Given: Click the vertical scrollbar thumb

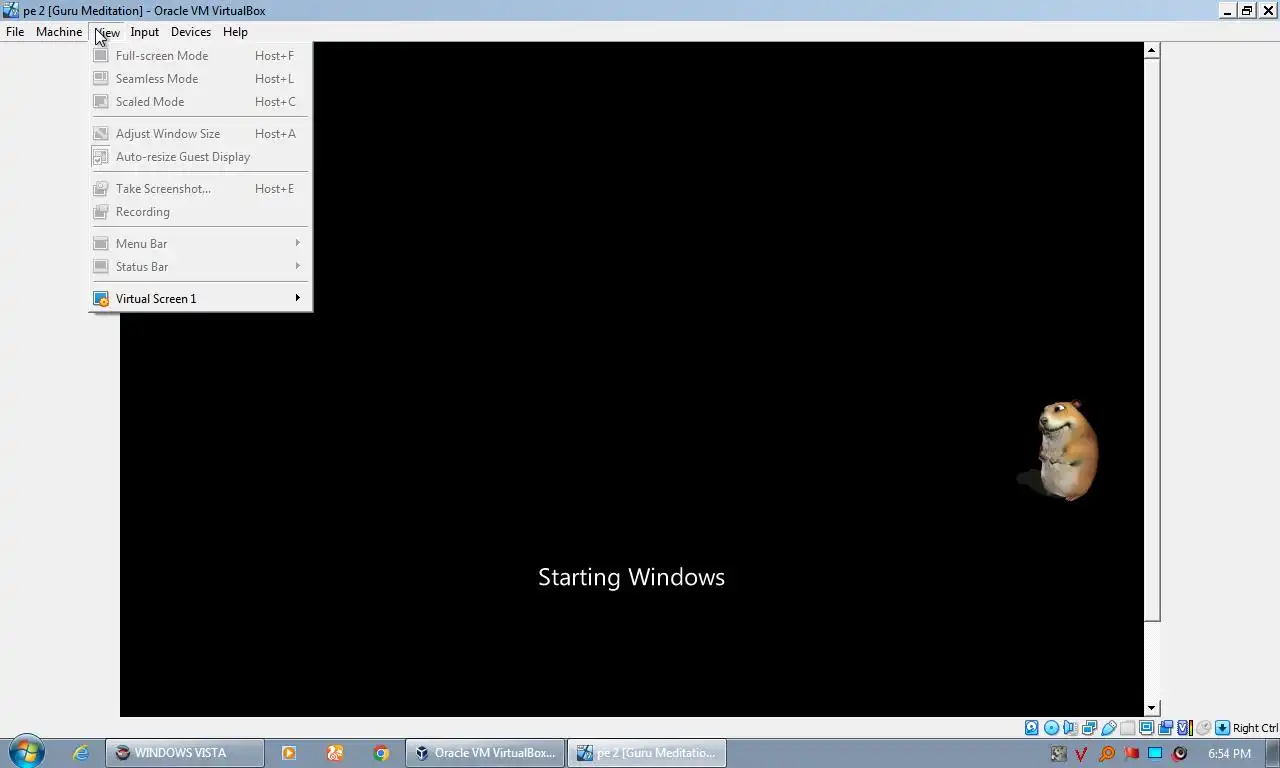Looking at the screenshot, I should point(1152,340).
